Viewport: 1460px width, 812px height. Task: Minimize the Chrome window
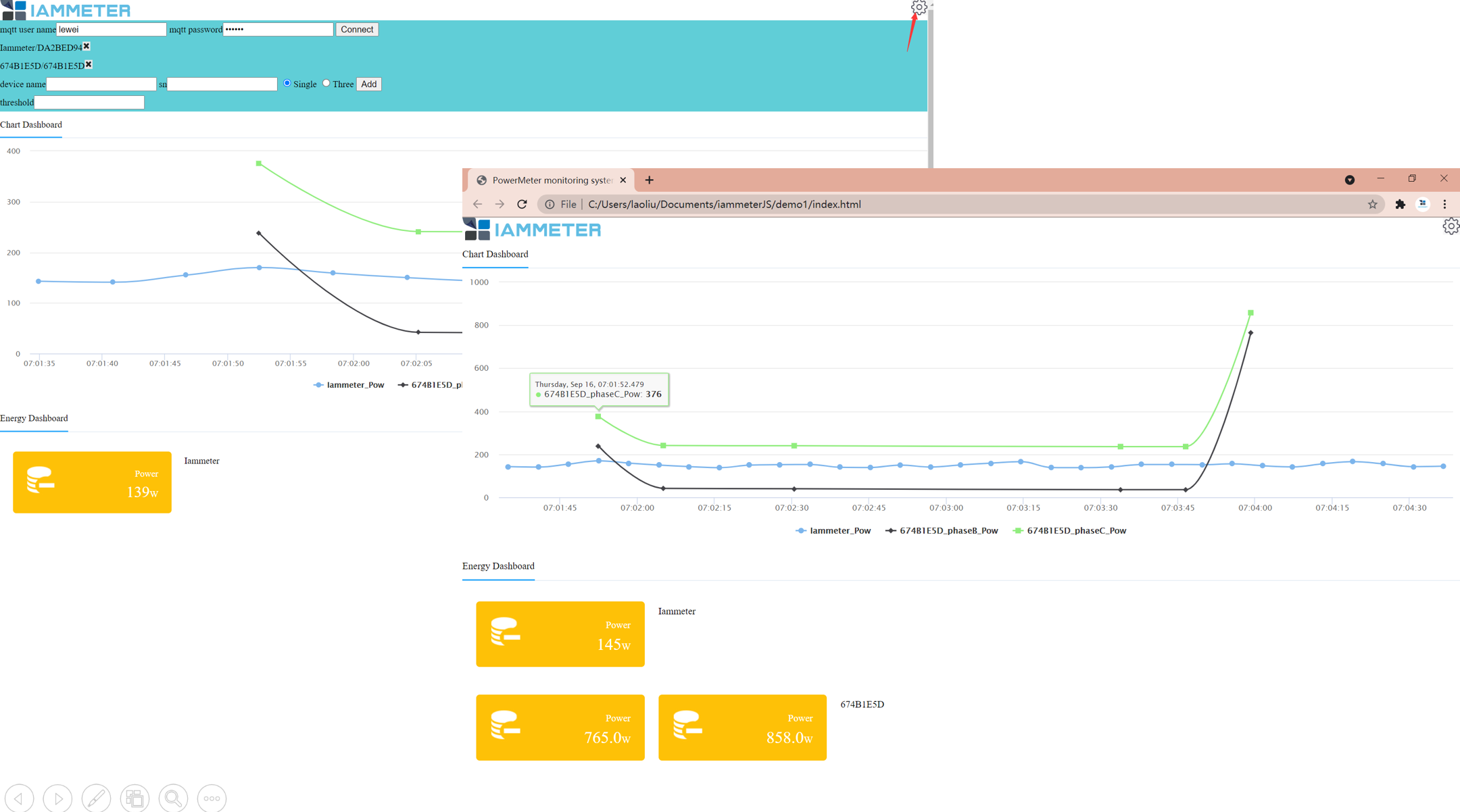pos(1380,179)
